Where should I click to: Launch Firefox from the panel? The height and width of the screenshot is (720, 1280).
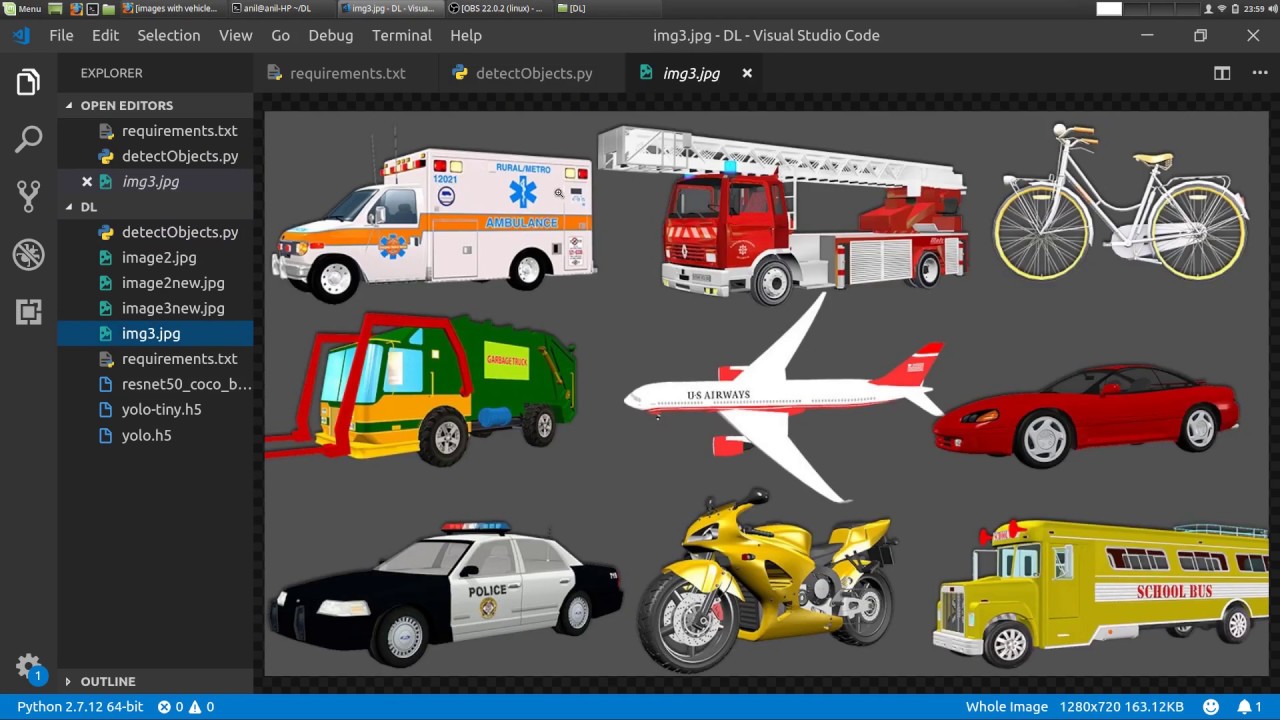coord(74,8)
